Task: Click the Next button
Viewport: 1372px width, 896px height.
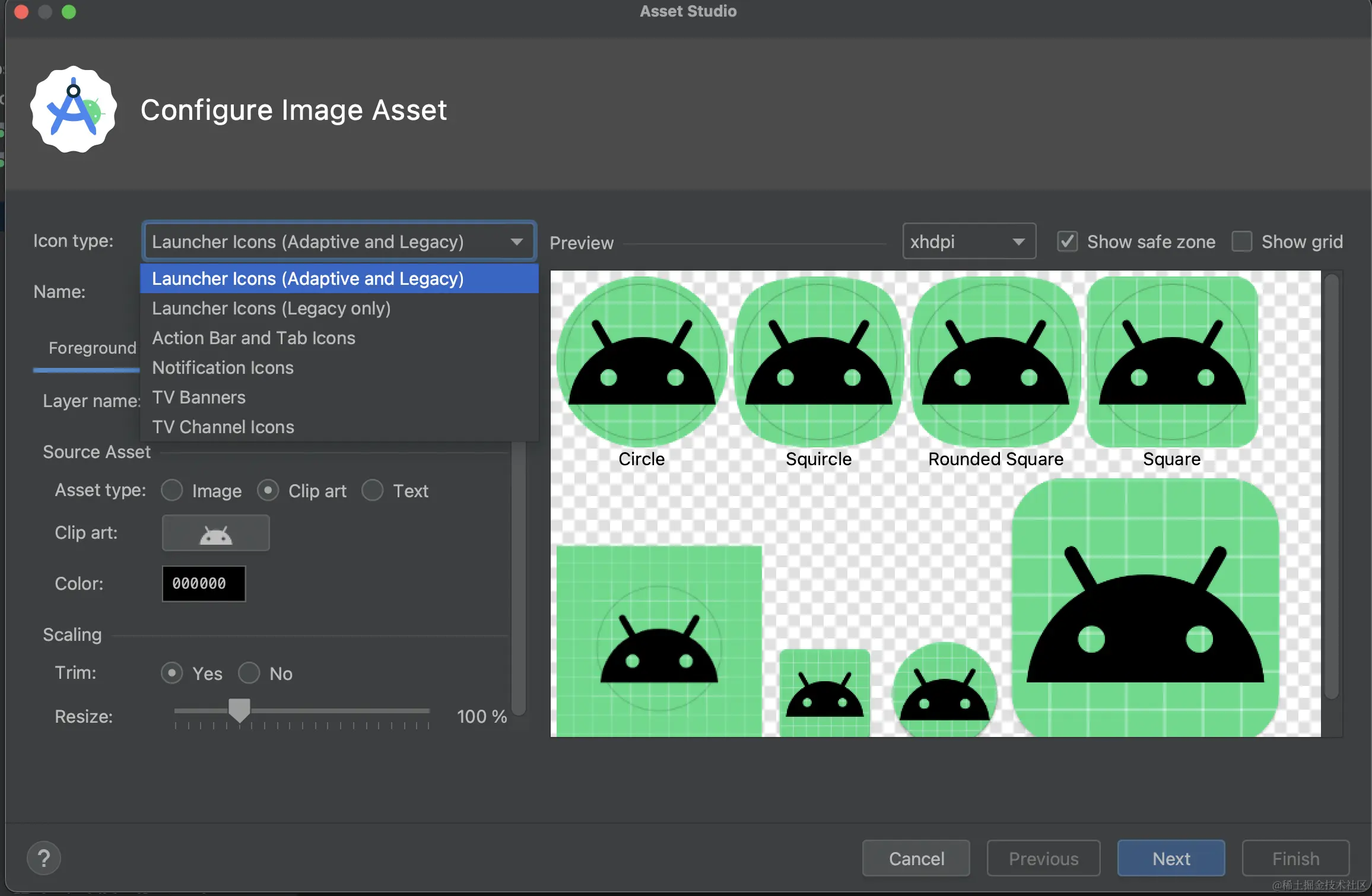Action: 1171,858
